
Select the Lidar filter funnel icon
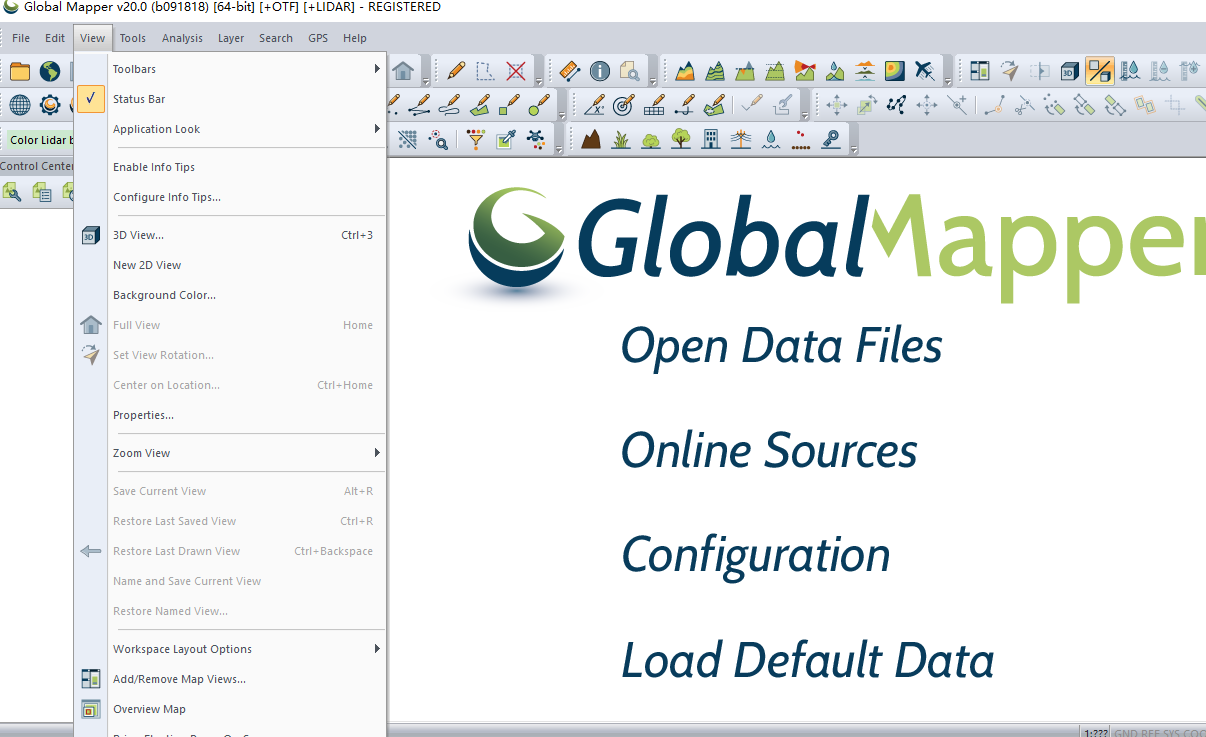(475, 138)
